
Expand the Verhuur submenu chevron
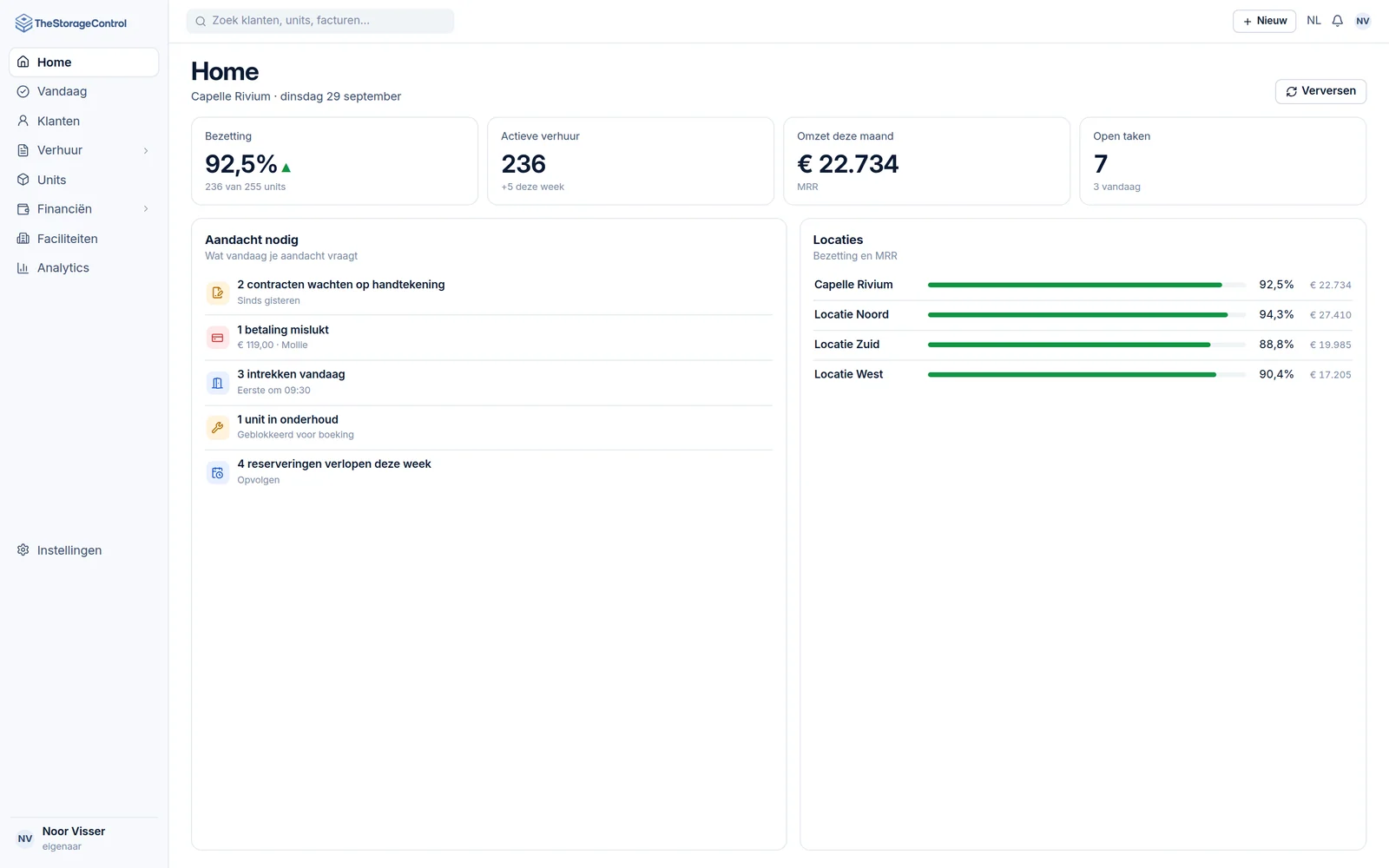[146, 150]
